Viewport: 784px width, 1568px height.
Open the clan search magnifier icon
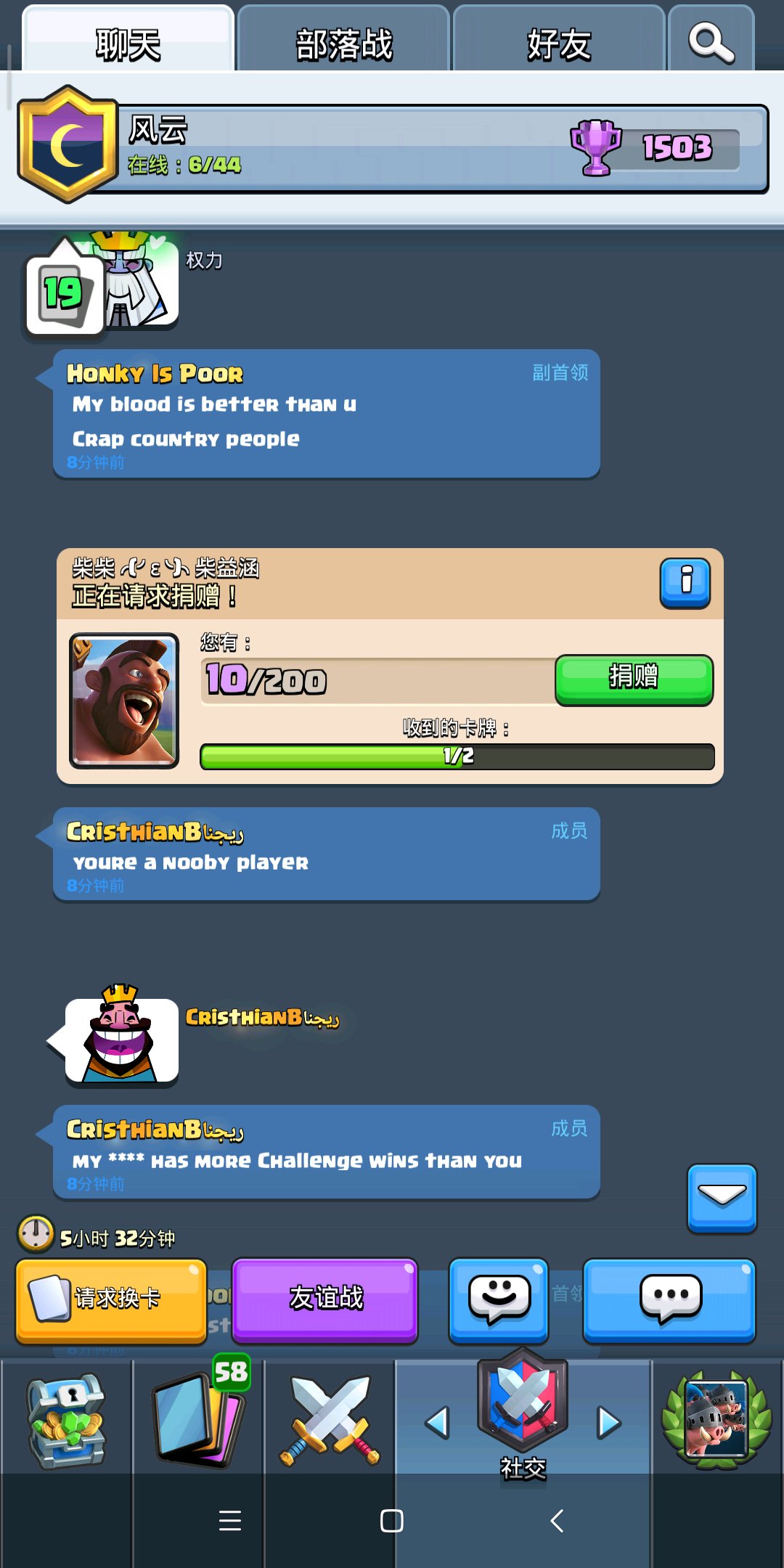click(711, 42)
